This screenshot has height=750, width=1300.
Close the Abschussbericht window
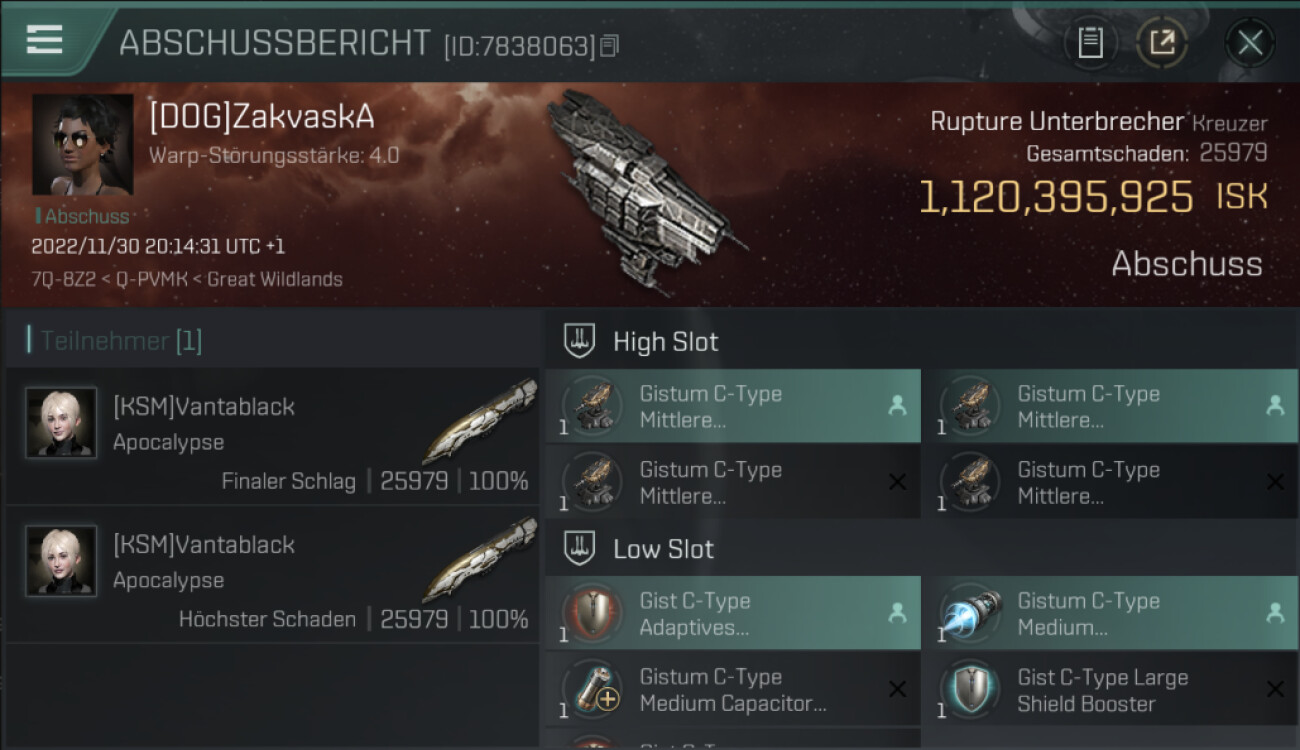(x=1250, y=43)
